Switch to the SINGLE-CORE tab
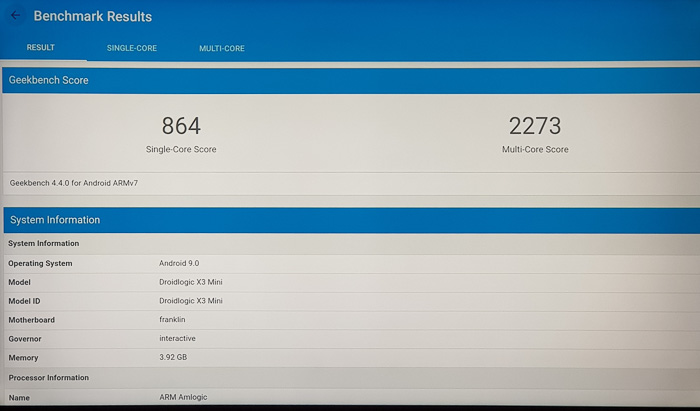This screenshot has width=700, height=411. pos(132,48)
